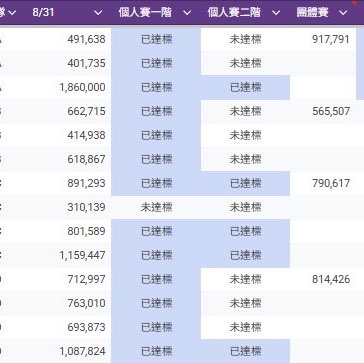Click the cell with 891,293
Viewport: 364px width, 363px height.
point(86,183)
